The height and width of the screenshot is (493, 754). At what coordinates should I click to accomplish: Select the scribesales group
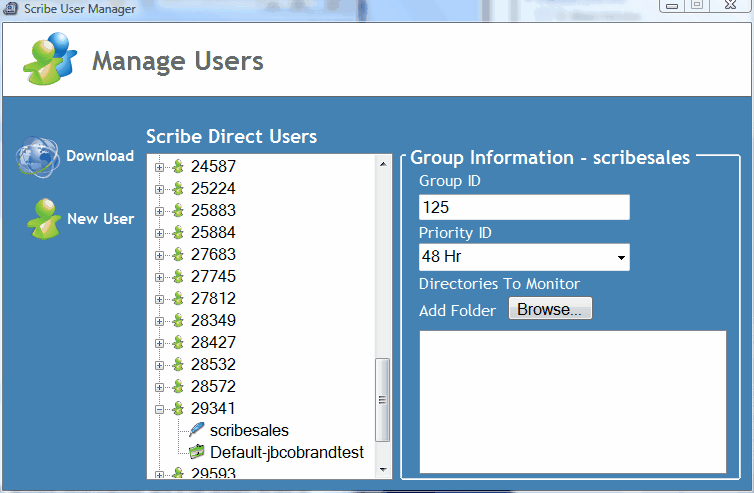249,430
